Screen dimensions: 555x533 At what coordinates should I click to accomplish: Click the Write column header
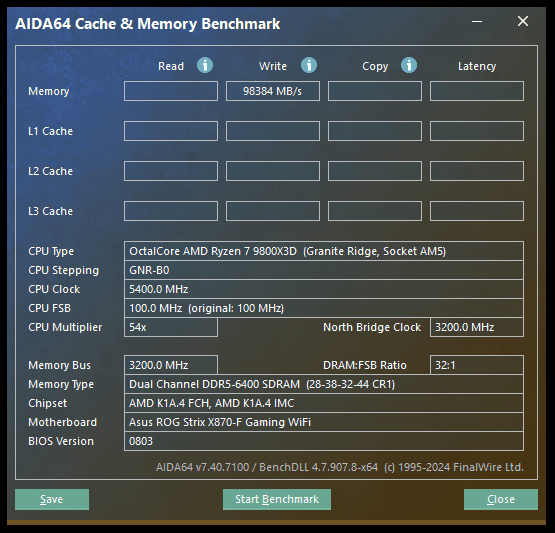click(x=273, y=66)
